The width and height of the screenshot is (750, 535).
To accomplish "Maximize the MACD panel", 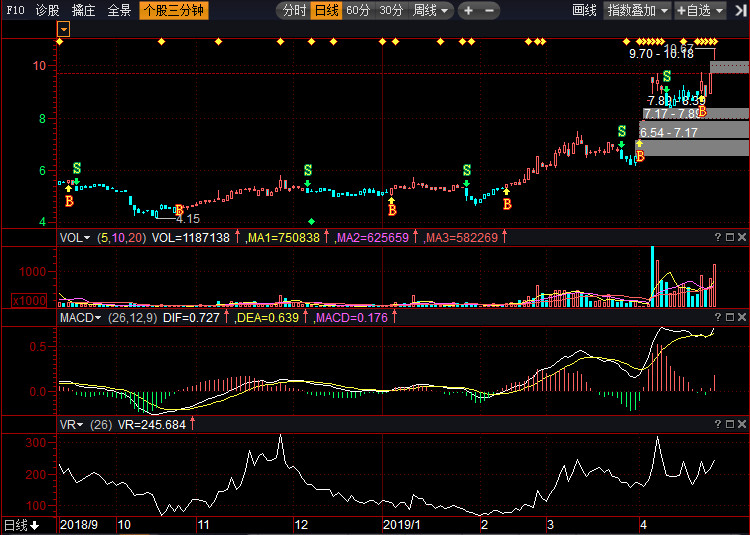I will (x=730, y=317).
